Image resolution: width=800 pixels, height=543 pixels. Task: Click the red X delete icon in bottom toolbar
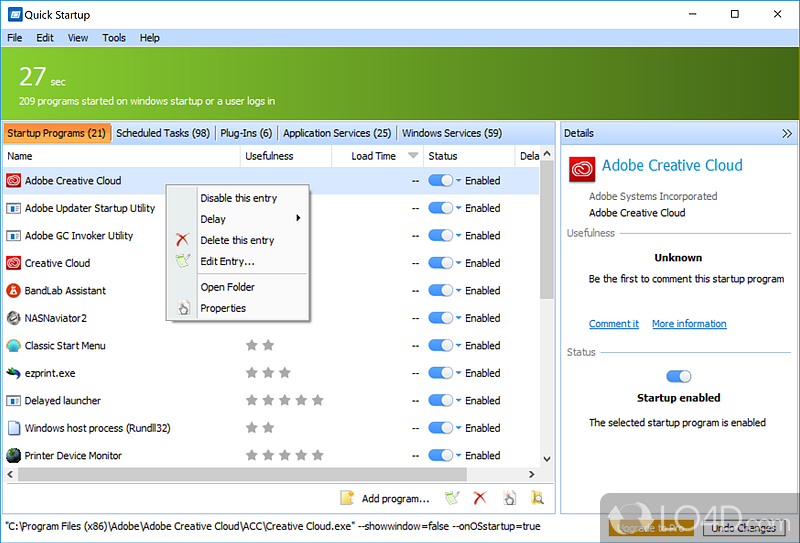(479, 498)
